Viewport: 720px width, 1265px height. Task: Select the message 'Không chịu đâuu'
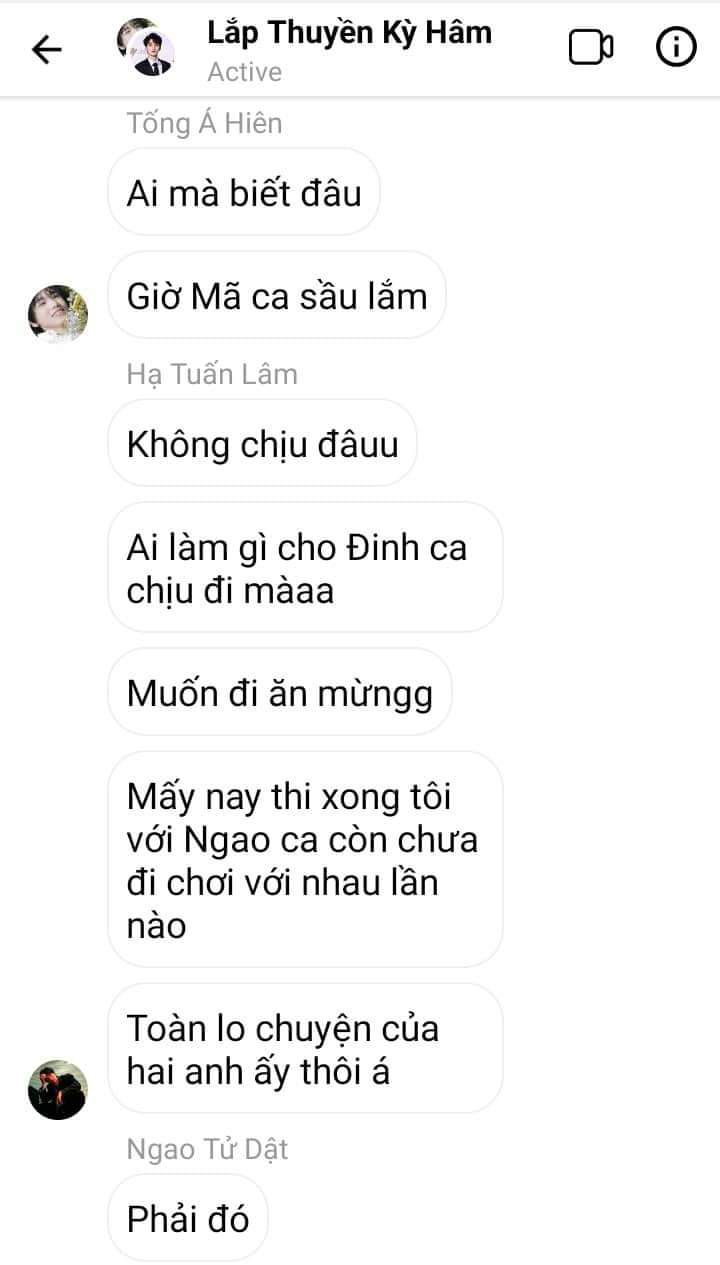click(262, 443)
